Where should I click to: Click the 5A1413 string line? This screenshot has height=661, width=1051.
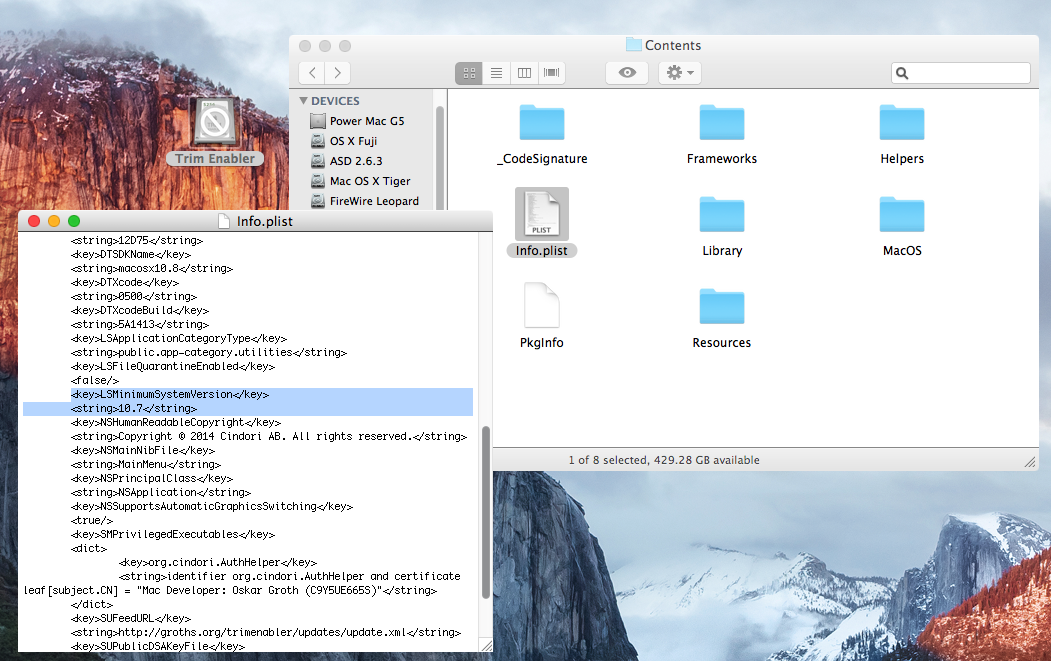click(x=139, y=324)
